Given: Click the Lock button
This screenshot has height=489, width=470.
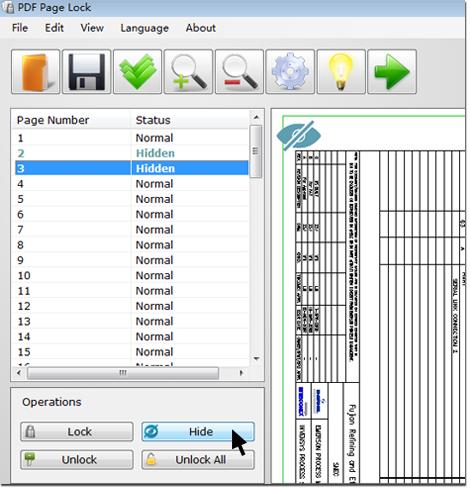Looking at the screenshot, I should click(77, 432).
